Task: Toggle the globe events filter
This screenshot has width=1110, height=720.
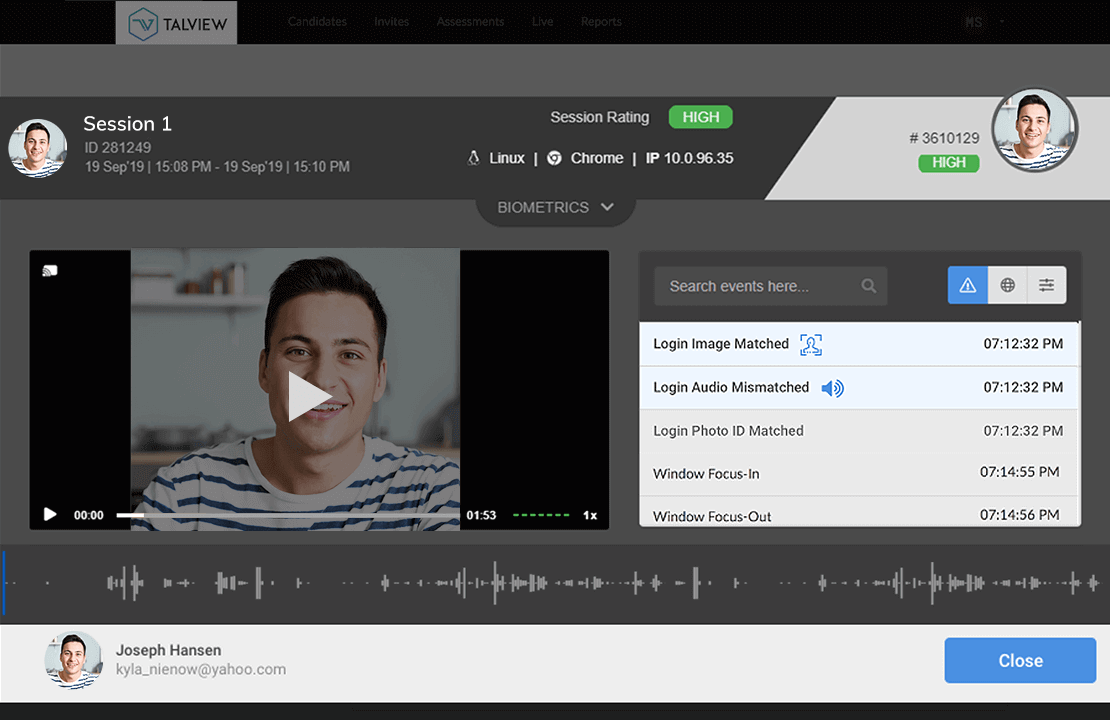Action: click(x=1007, y=286)
